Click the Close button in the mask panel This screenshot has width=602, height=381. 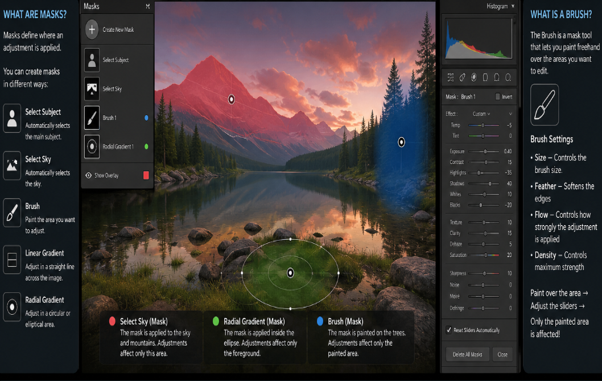pos(503,354)
